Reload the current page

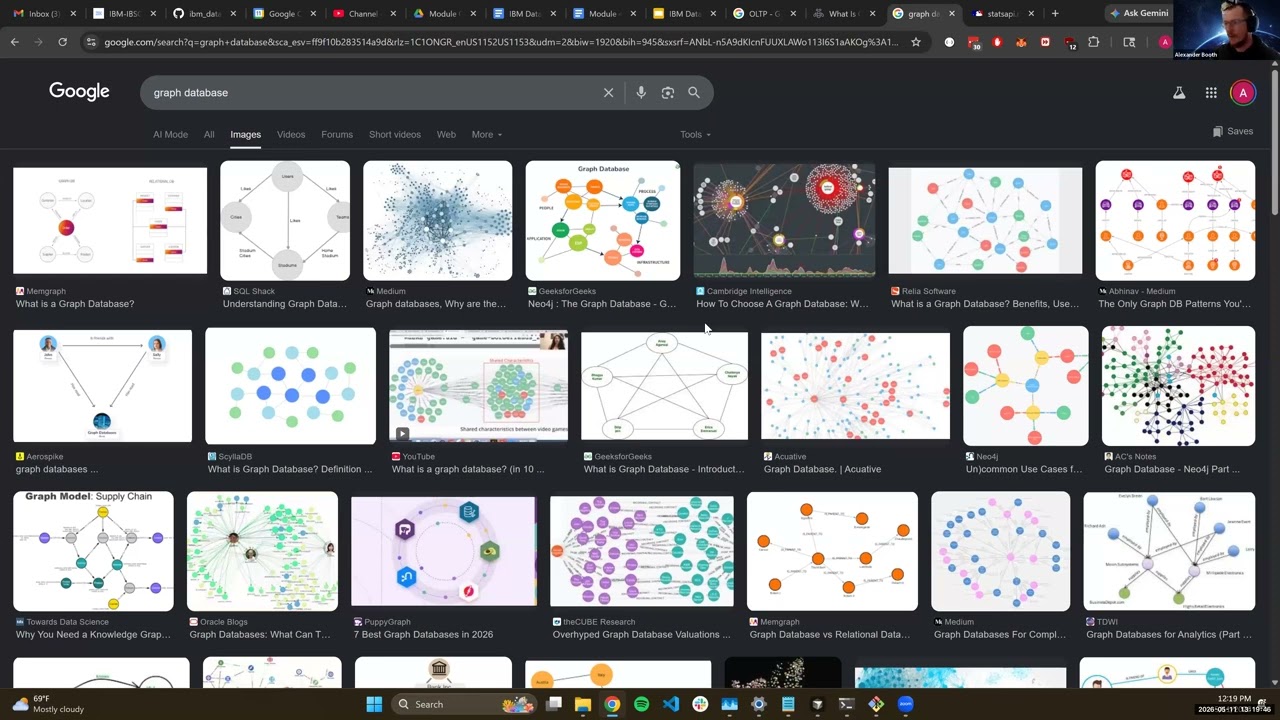pyautogui.click(x=62, y=42)
